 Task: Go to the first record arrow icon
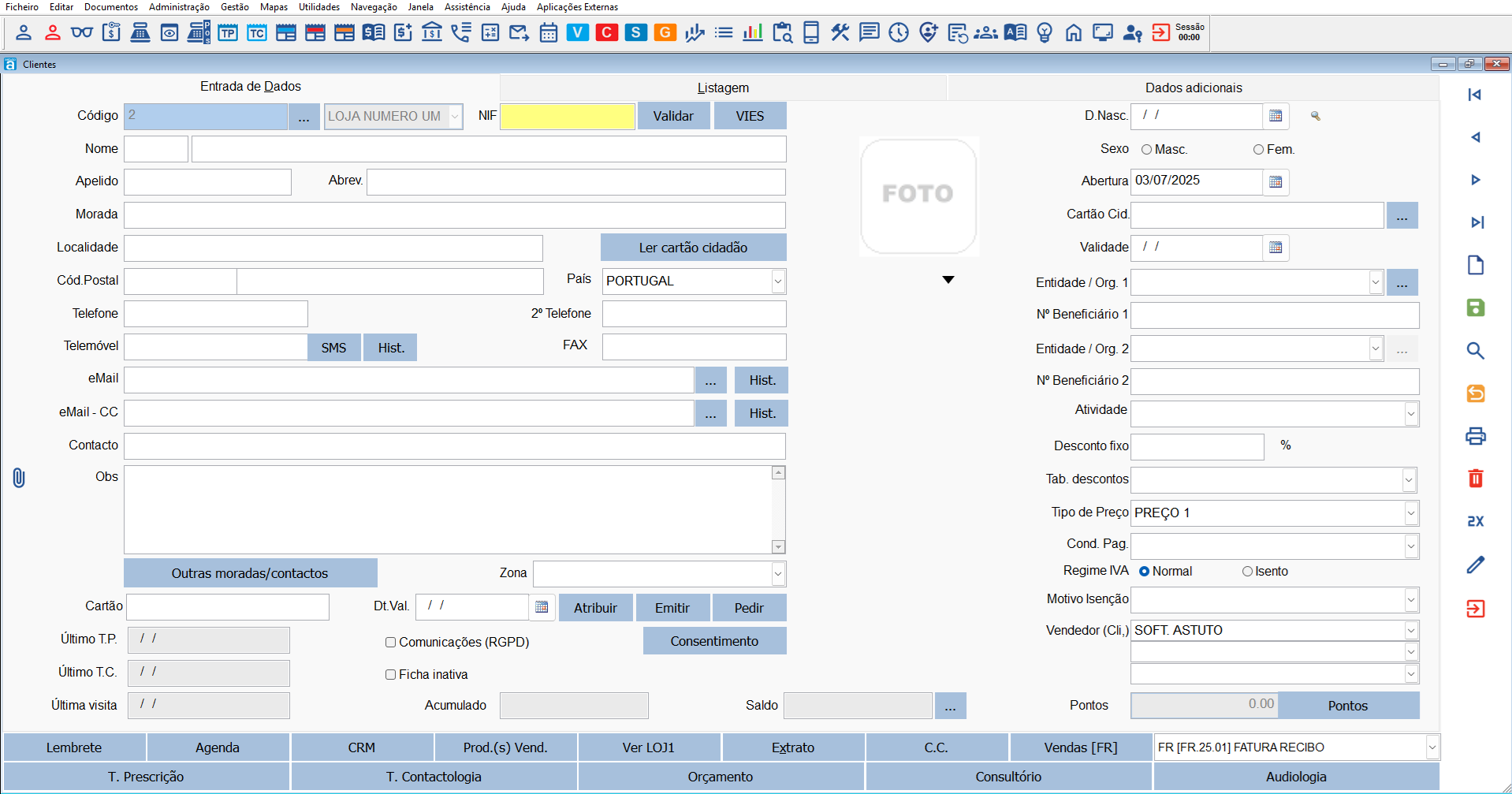1475,95
